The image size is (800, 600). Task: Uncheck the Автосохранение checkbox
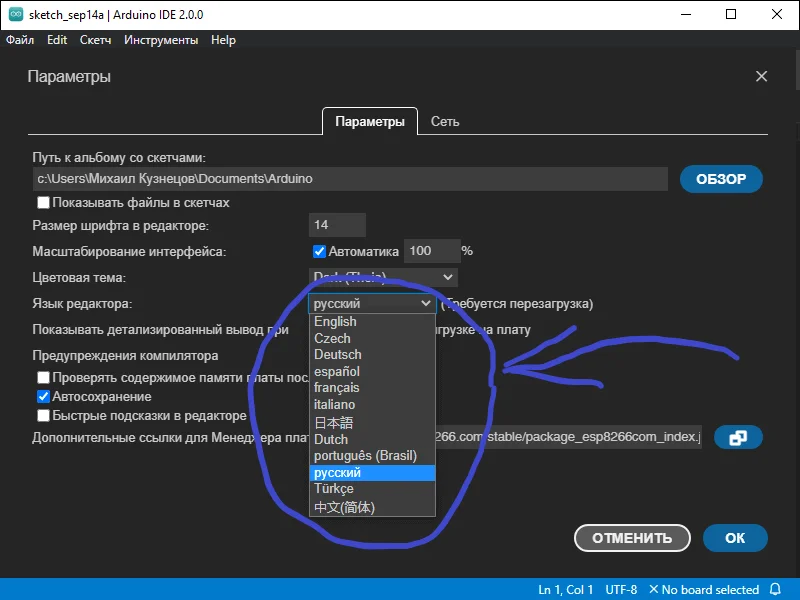(44, 397)
